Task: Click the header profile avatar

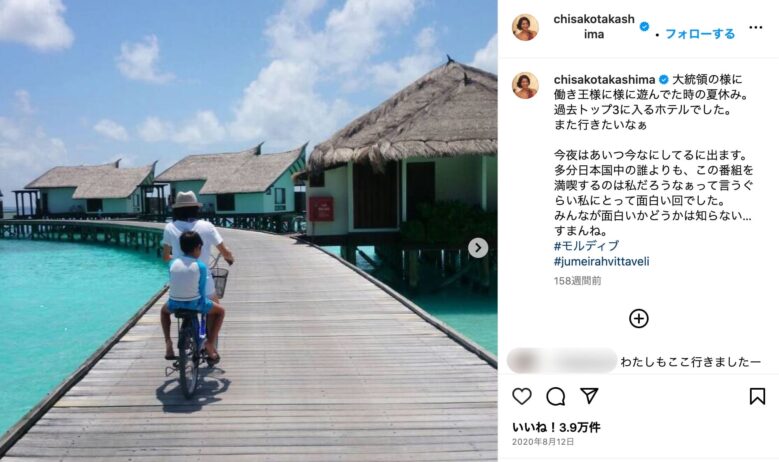Action: coord(525,27)
